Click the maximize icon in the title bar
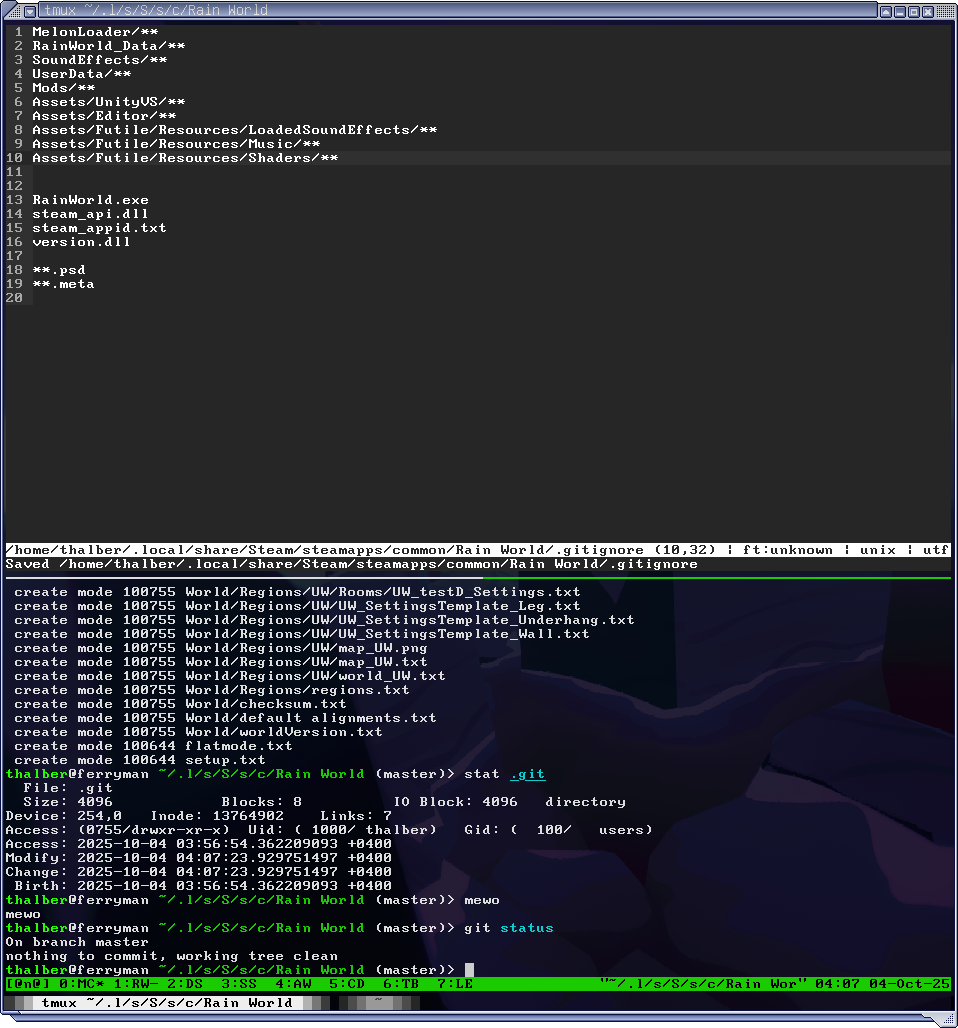 click(914, 11)
